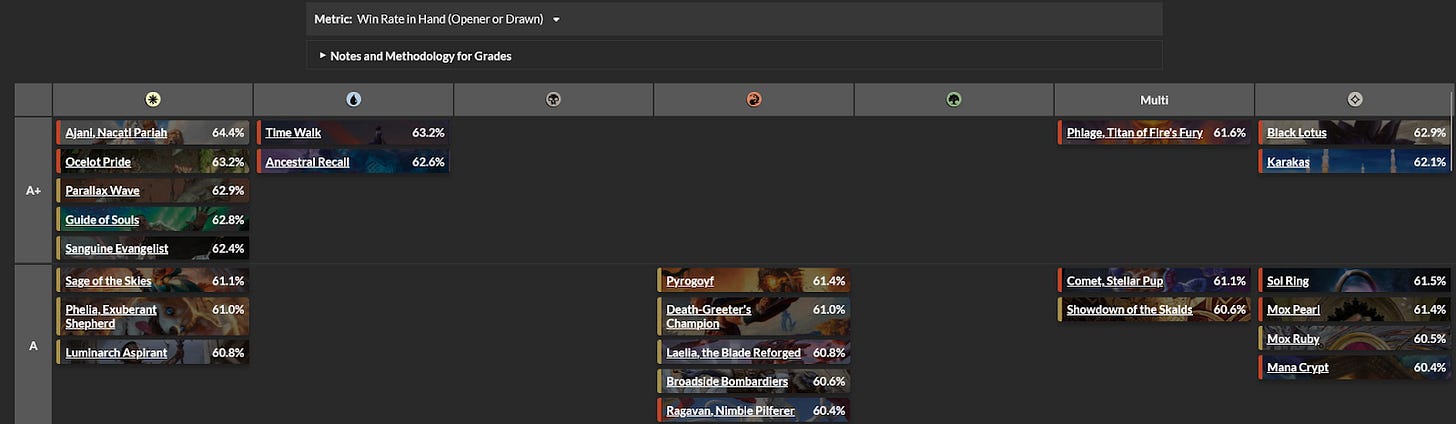Screen dimensions: 1456x424
Task: Click the blue mana column icon
Action: (353, 100)
